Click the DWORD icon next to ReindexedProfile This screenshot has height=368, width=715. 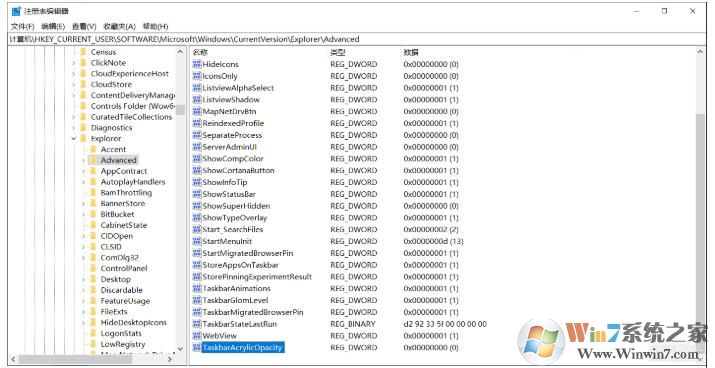point(197,124)
